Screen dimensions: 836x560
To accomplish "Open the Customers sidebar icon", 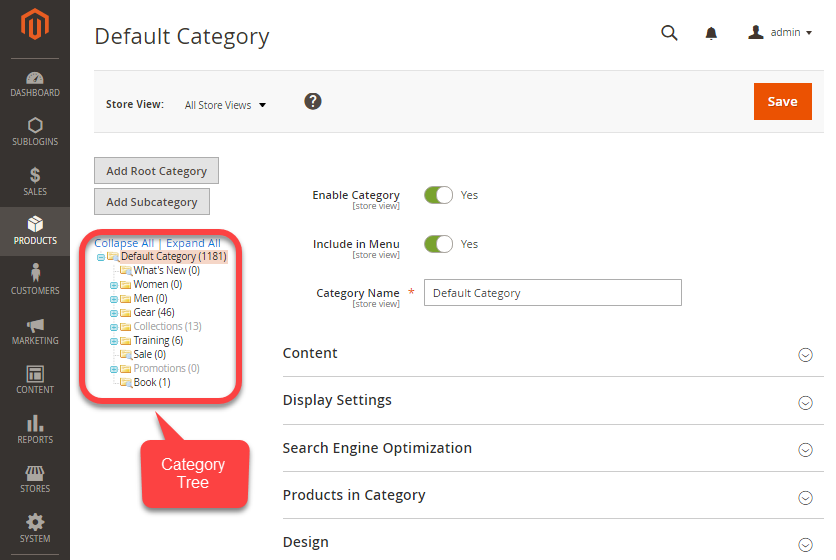I will pyautogui.click(x=35, y=273).
